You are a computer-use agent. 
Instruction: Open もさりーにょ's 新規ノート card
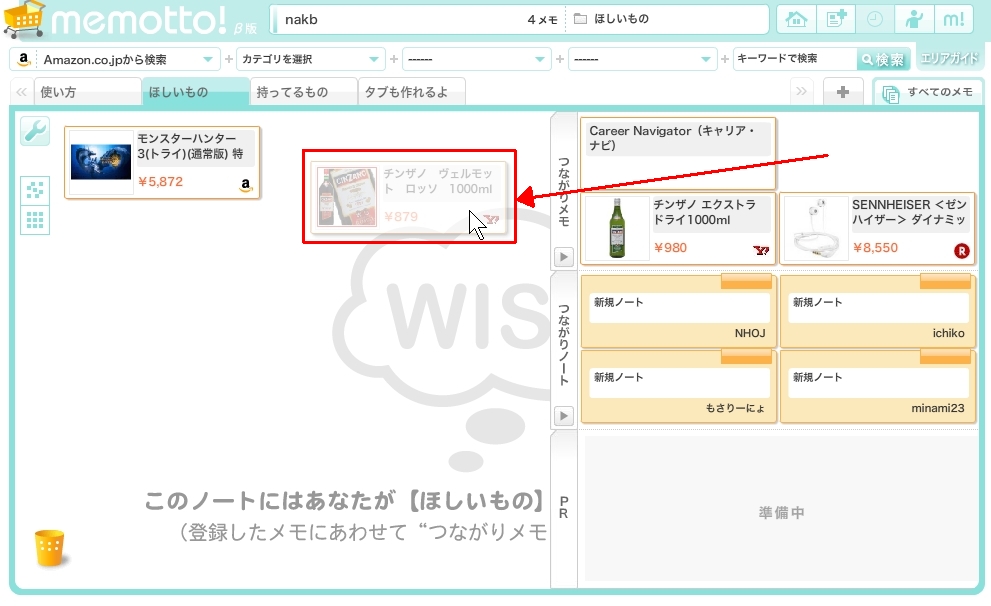coord(678,385)
